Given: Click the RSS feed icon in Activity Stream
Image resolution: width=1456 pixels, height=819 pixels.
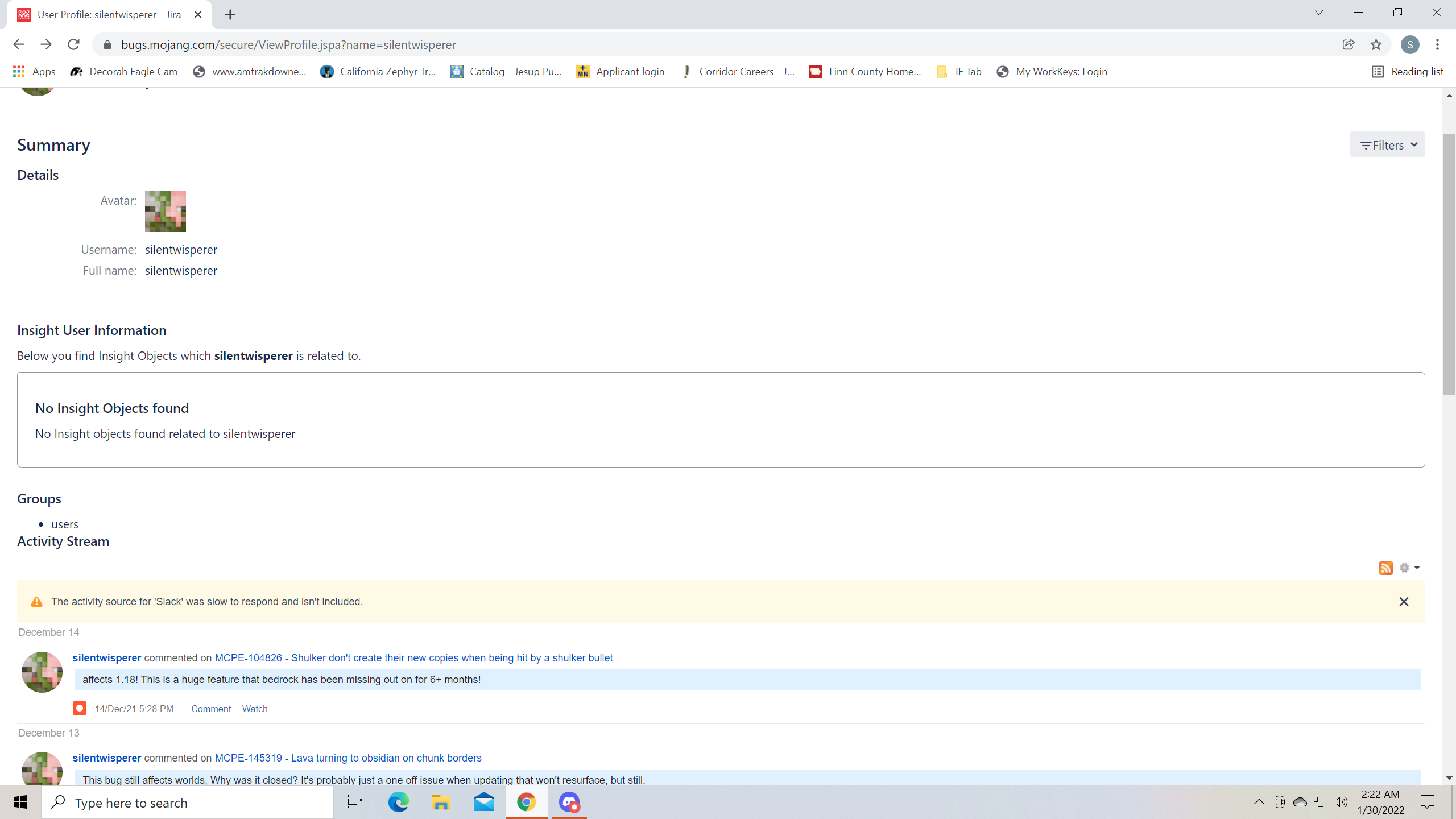Looking at the screenshot, I should pyautogui.click(x=1385, y=568).
